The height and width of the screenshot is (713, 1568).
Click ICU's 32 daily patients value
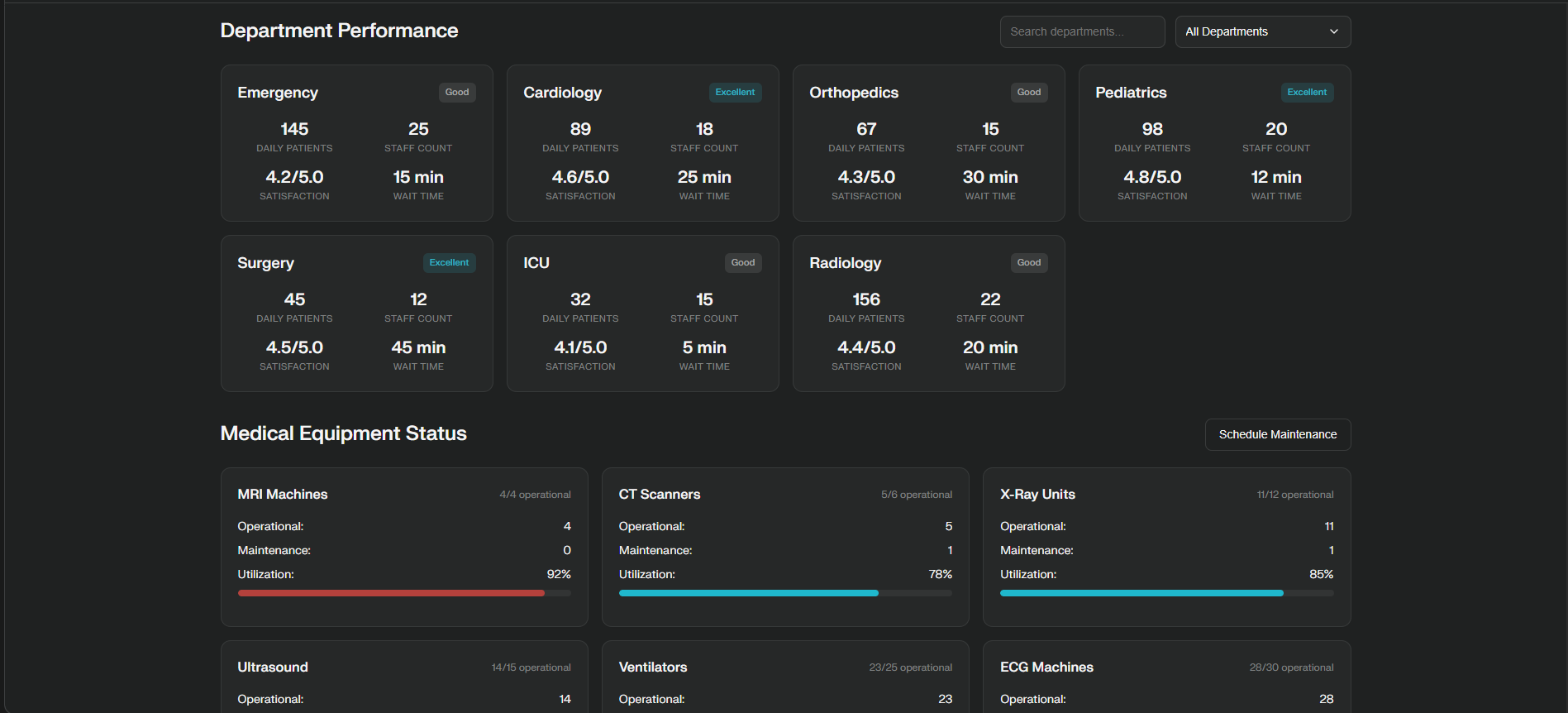point(580,299)
